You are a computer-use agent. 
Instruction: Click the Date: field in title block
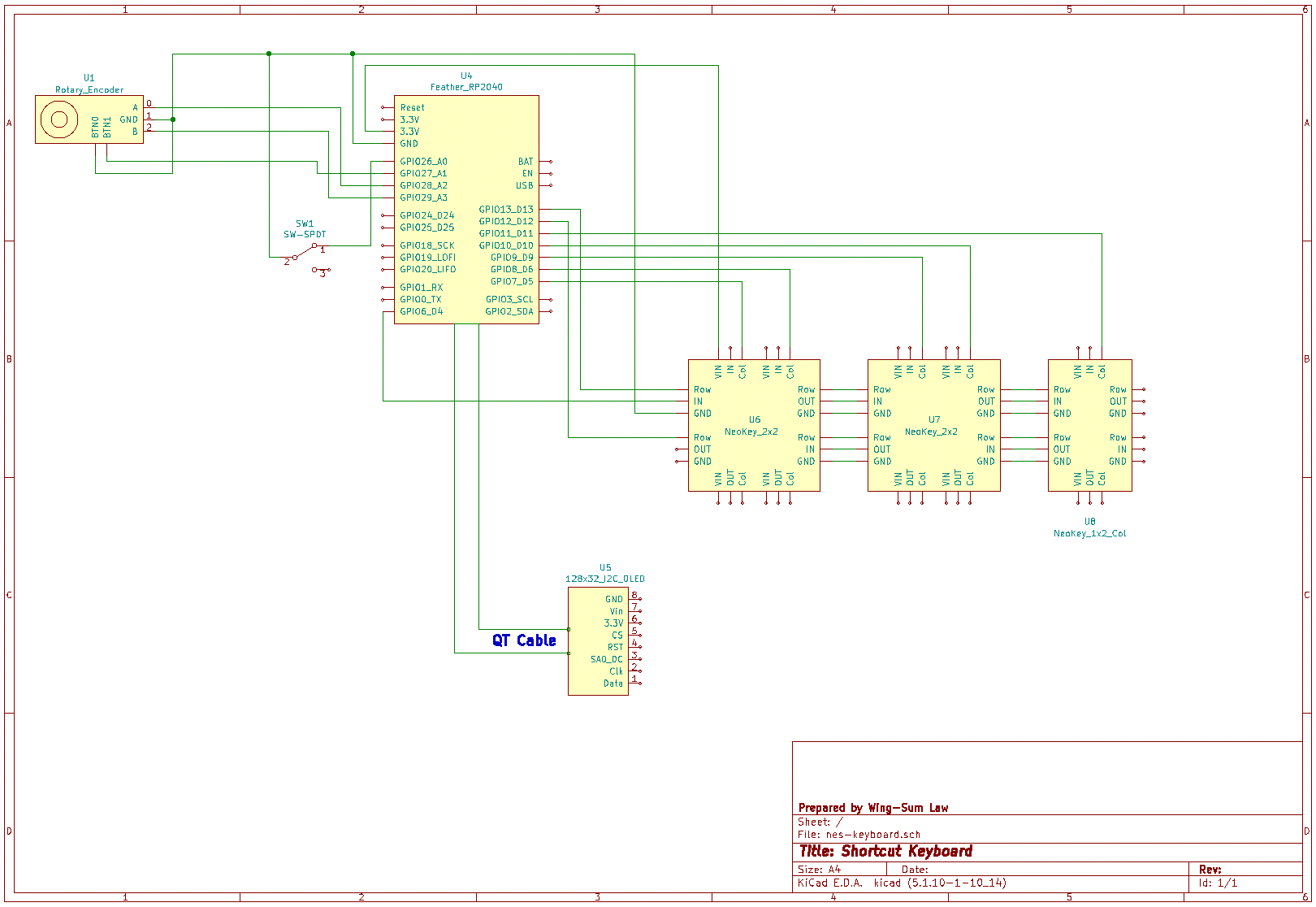(x=915, y=870)
